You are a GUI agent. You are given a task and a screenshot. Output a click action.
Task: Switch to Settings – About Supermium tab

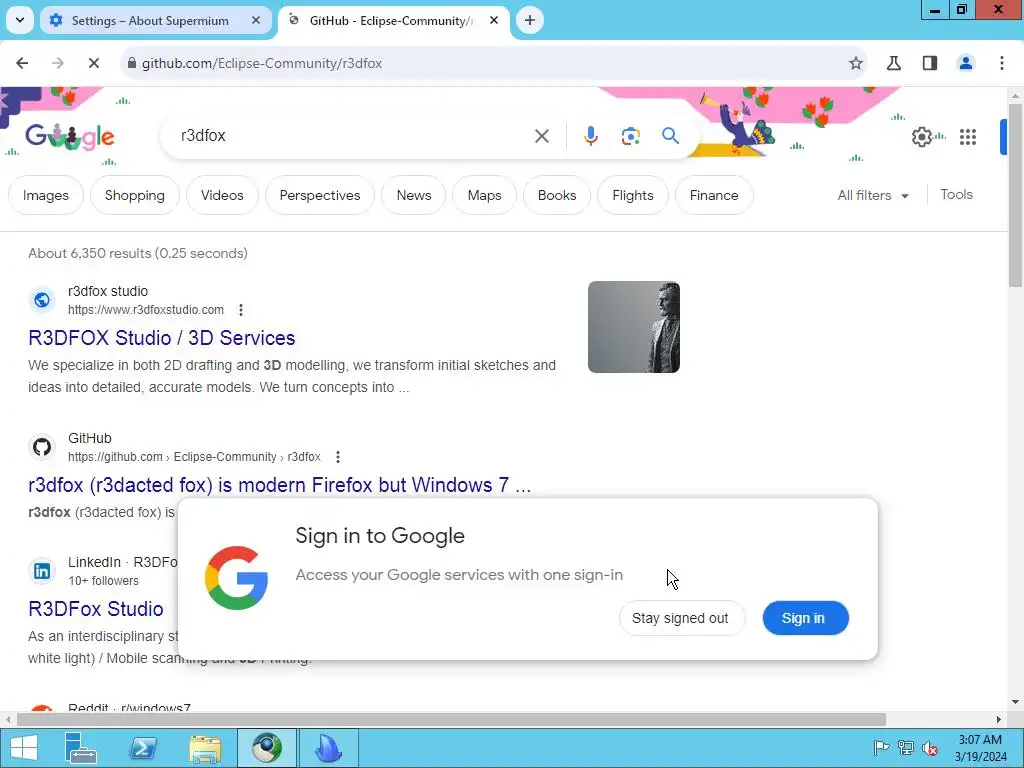click(x=149, y=21)
